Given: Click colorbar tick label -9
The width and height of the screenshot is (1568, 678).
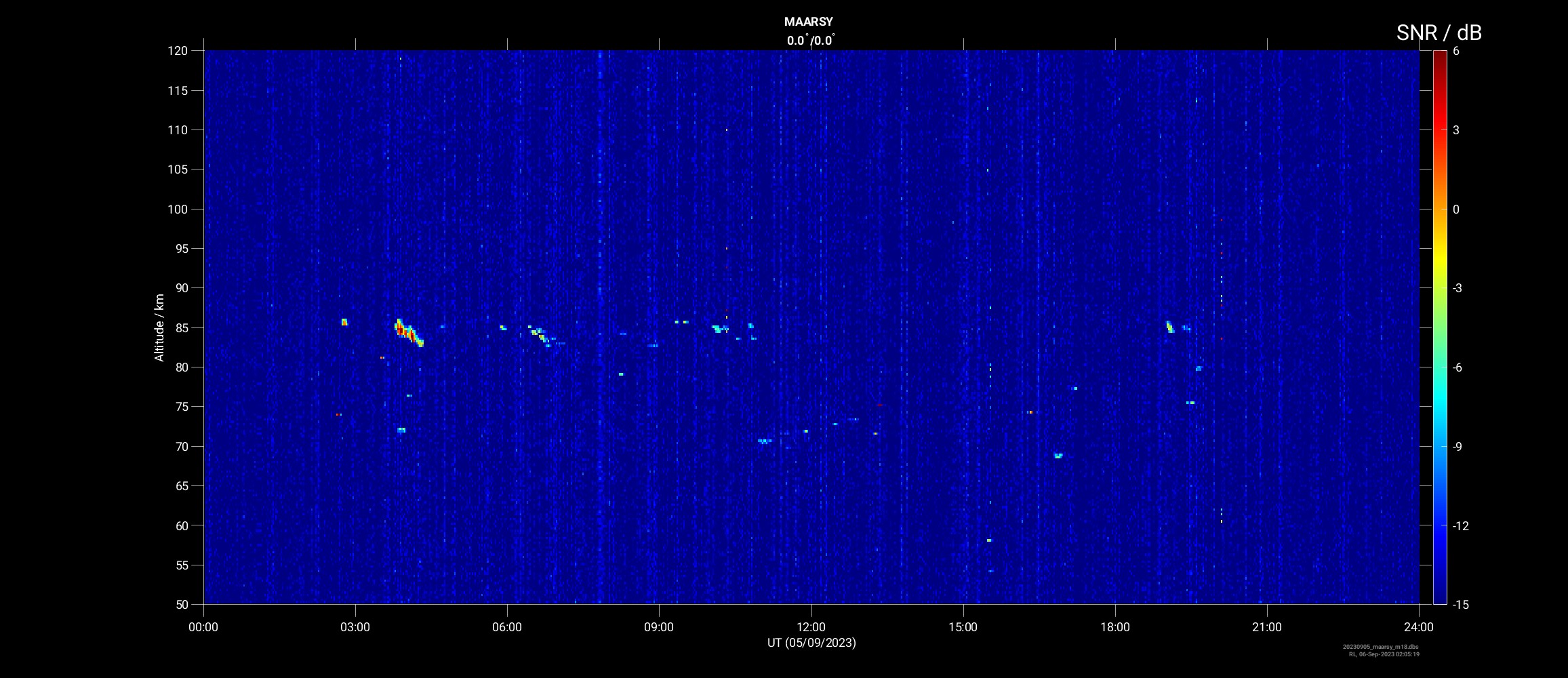Looking at the screenshot, I should click(1457, 446).
